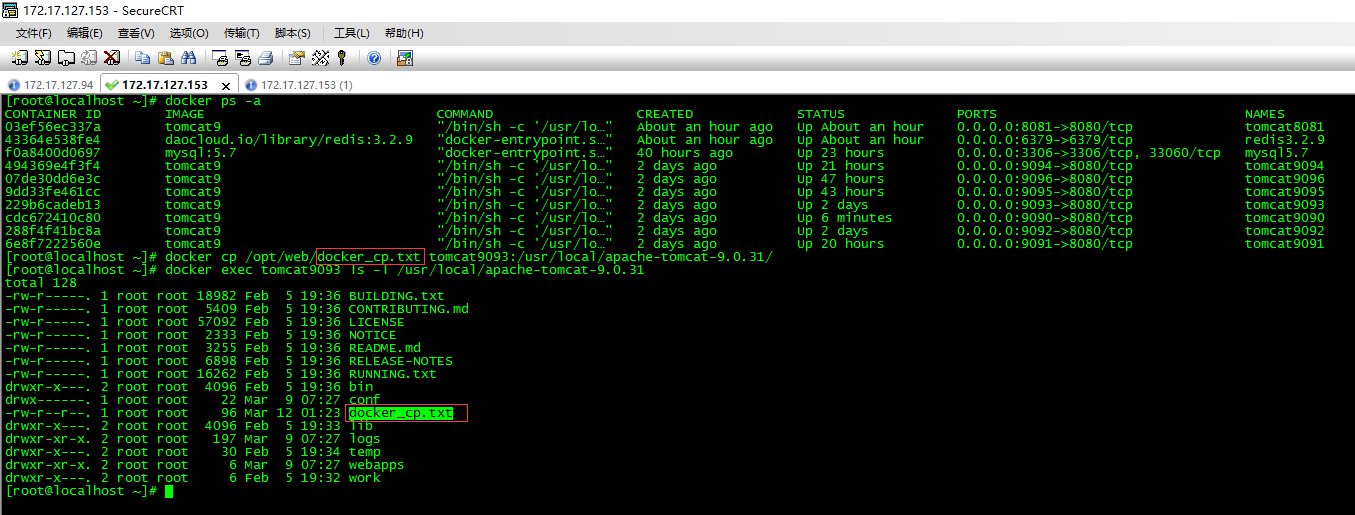Screen dimensions: 1355x515
Task: Open the 传输(T) menu
Action: click(242, 33)
